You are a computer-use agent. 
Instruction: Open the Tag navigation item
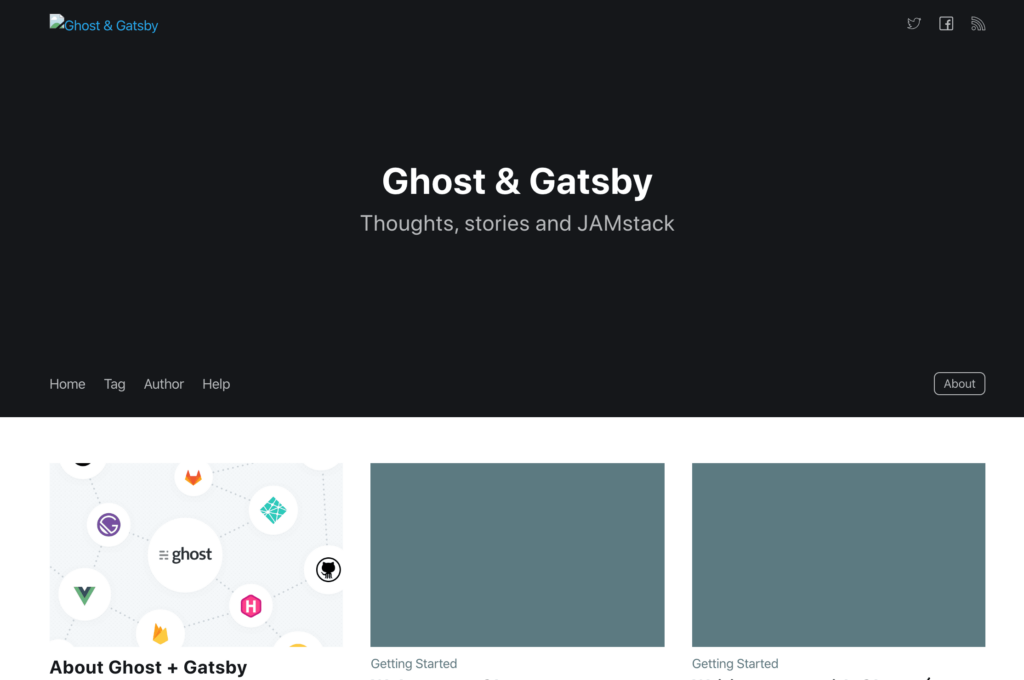point(115,384)
